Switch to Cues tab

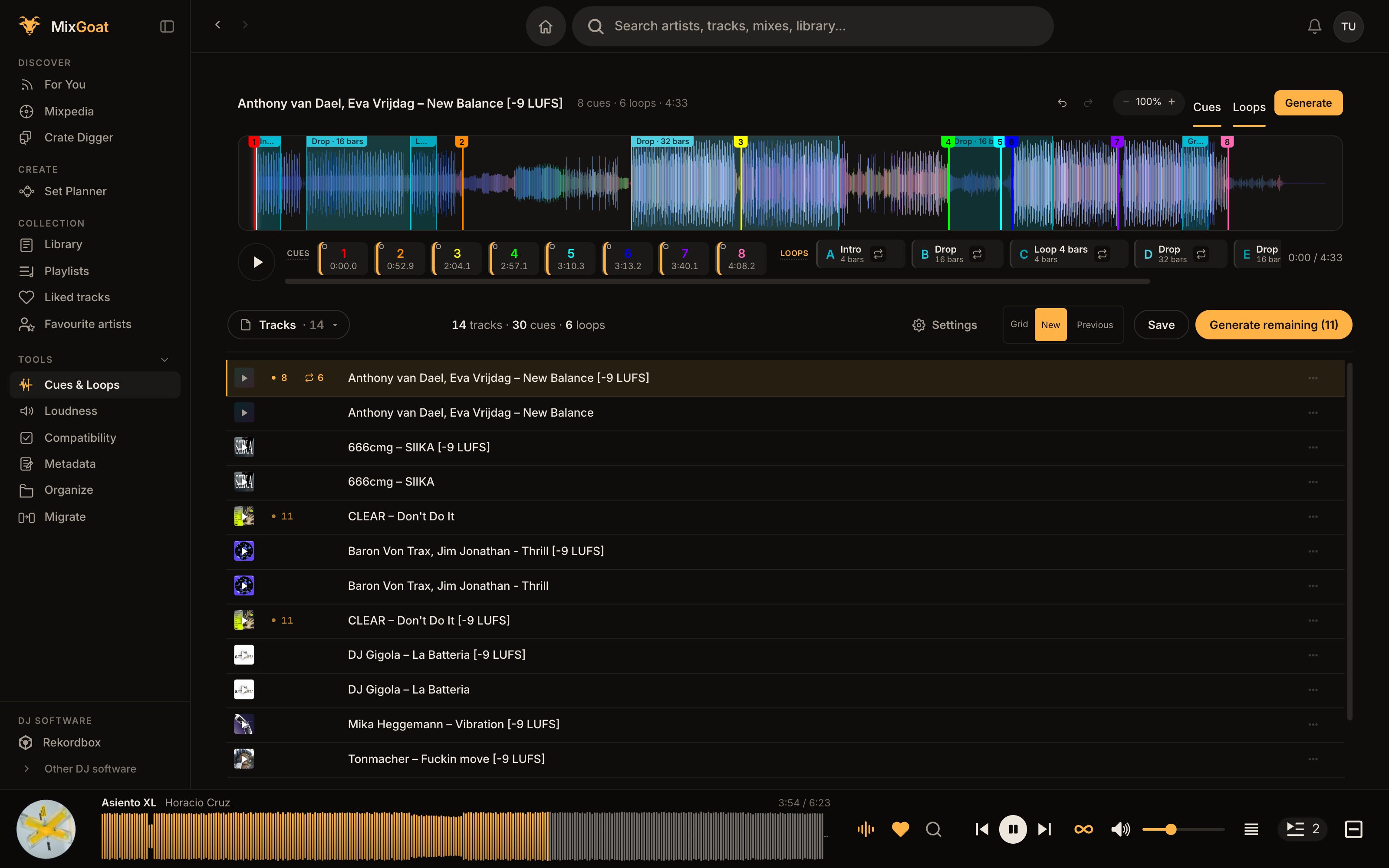1207,107
